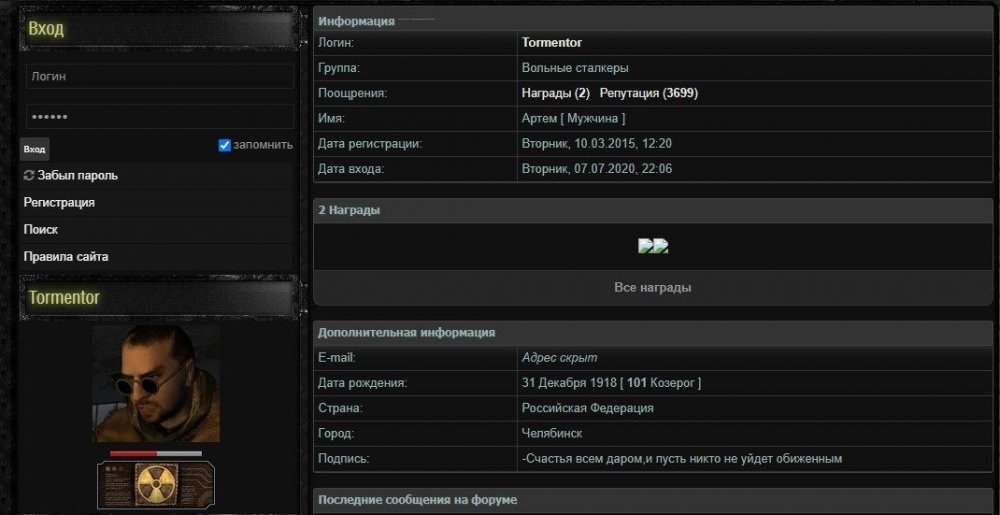Click the radiation symbol rank badge

(156, 485)
